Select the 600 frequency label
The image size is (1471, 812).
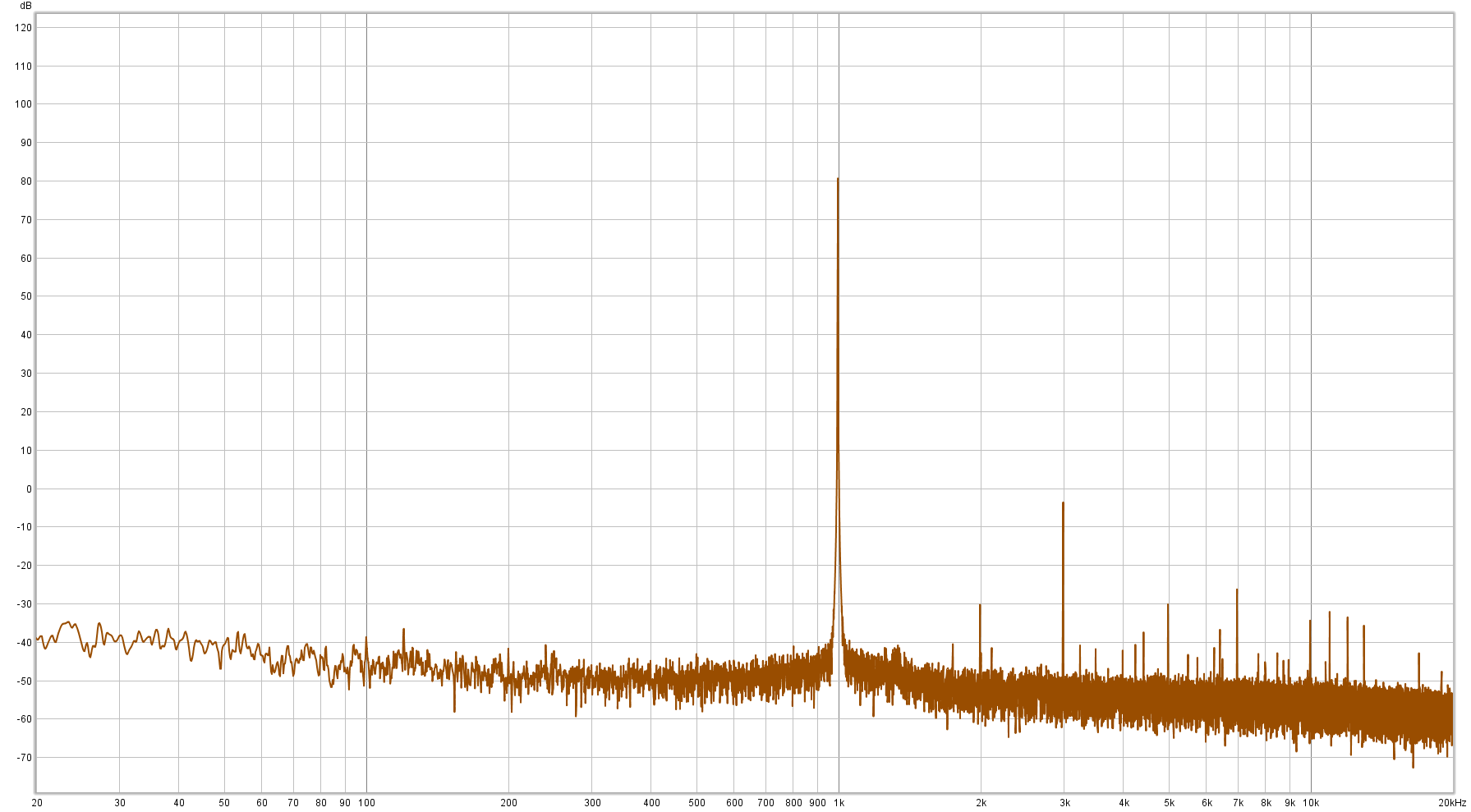[x=734, y=803]
